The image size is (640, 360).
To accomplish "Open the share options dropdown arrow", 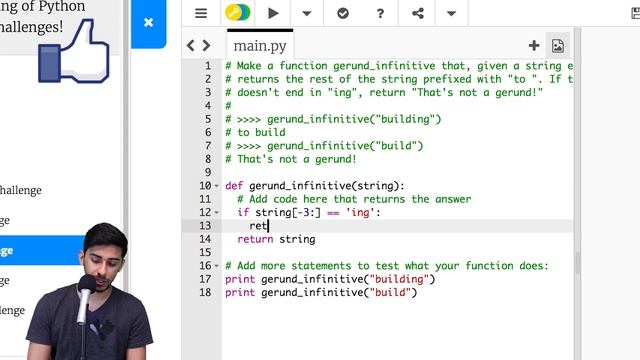I will coord(451,13).
